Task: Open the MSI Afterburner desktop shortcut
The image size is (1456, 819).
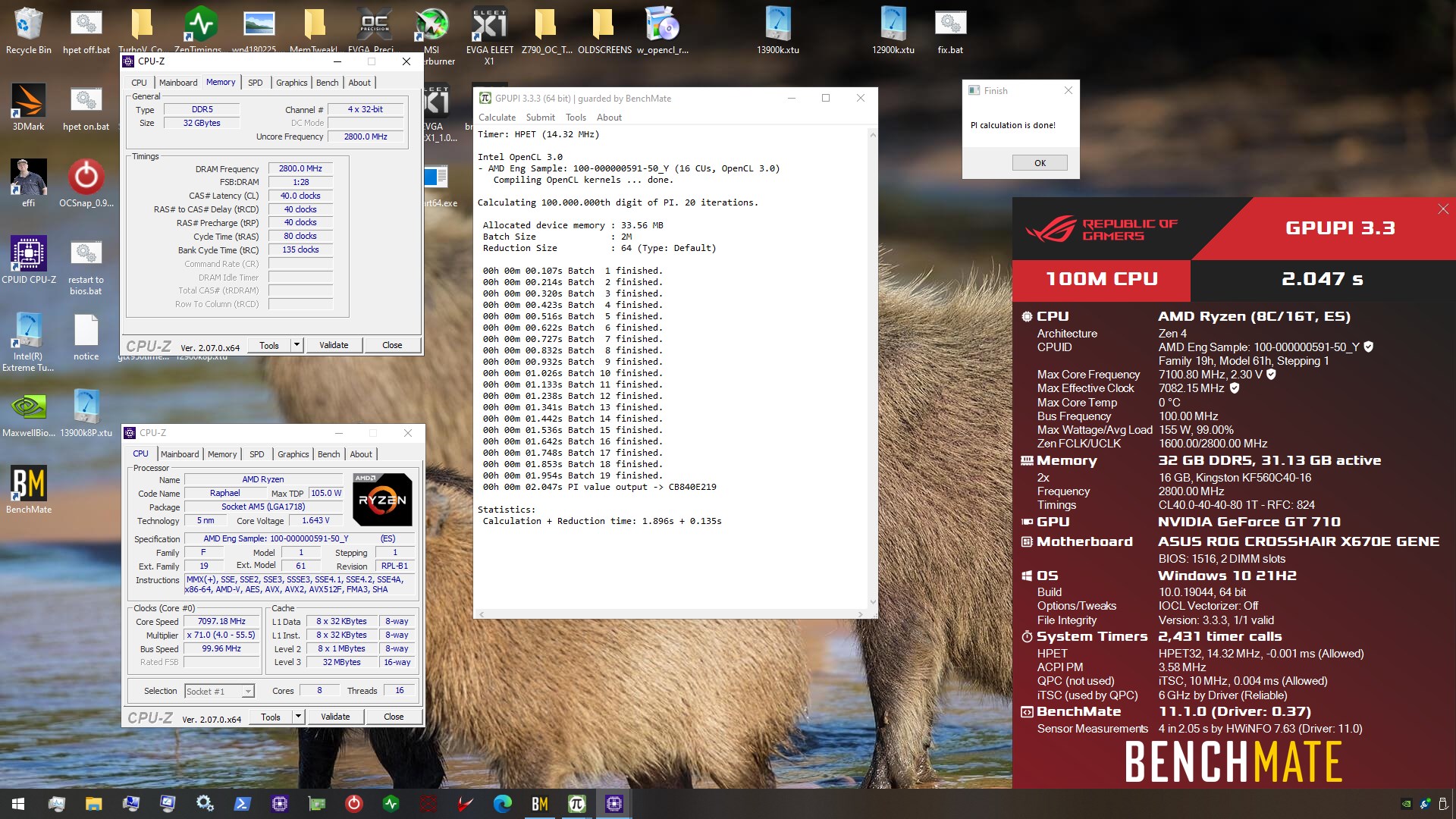Action: [x=434, y=36]
